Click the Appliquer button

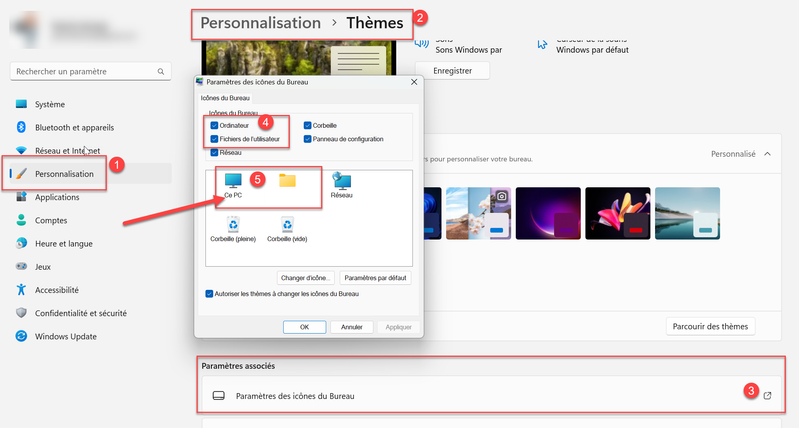pos(398,327)
